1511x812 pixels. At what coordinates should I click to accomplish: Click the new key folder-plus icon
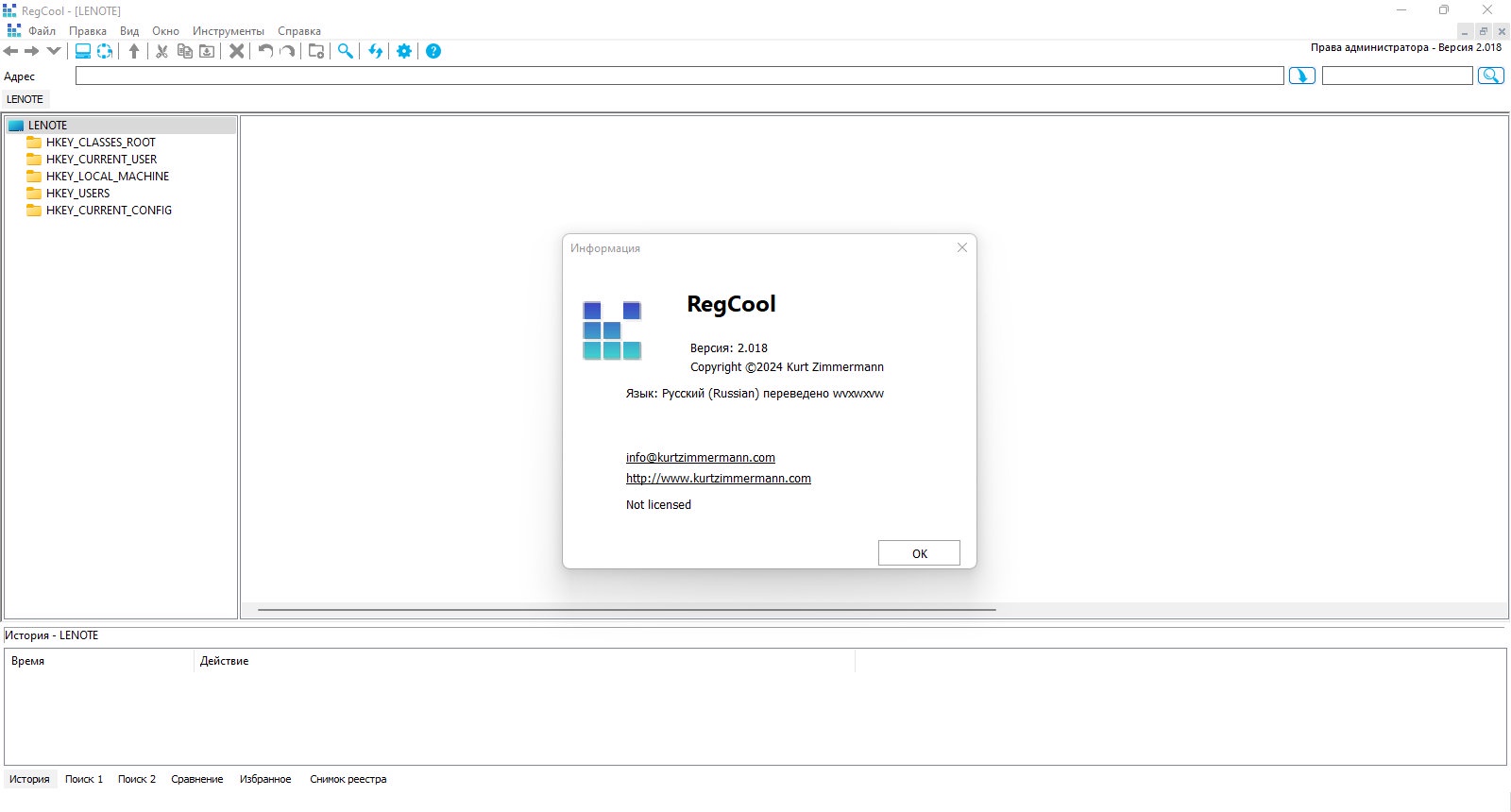point(316,51)
